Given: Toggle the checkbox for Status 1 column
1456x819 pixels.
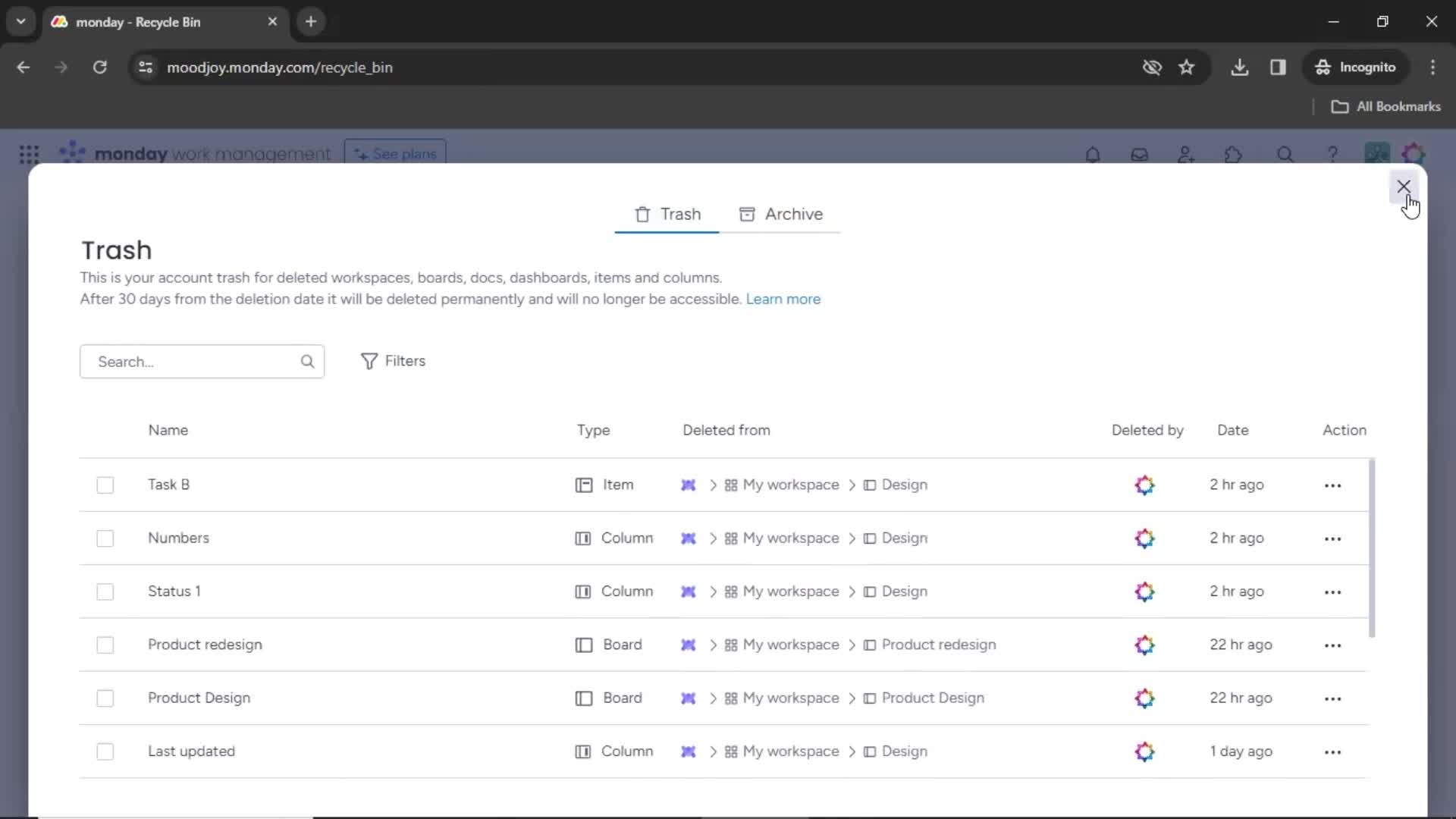Looking at the screenshot, I should pos(105,591).
